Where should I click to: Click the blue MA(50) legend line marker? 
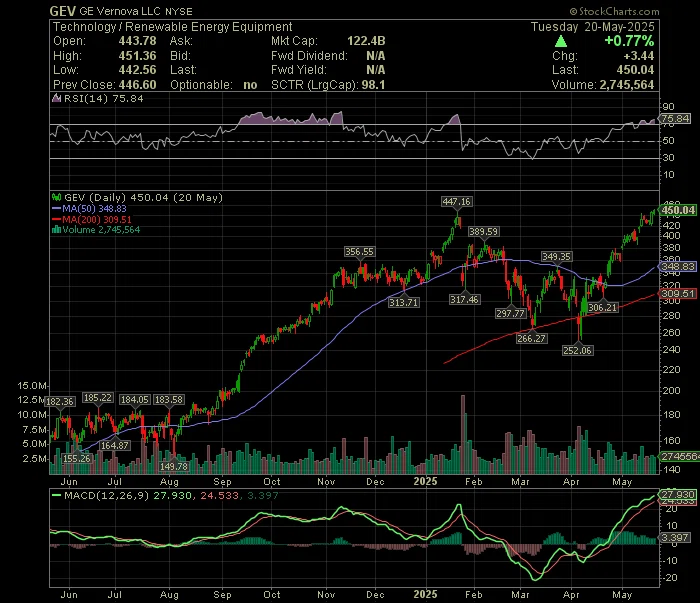tap(56, 208)
